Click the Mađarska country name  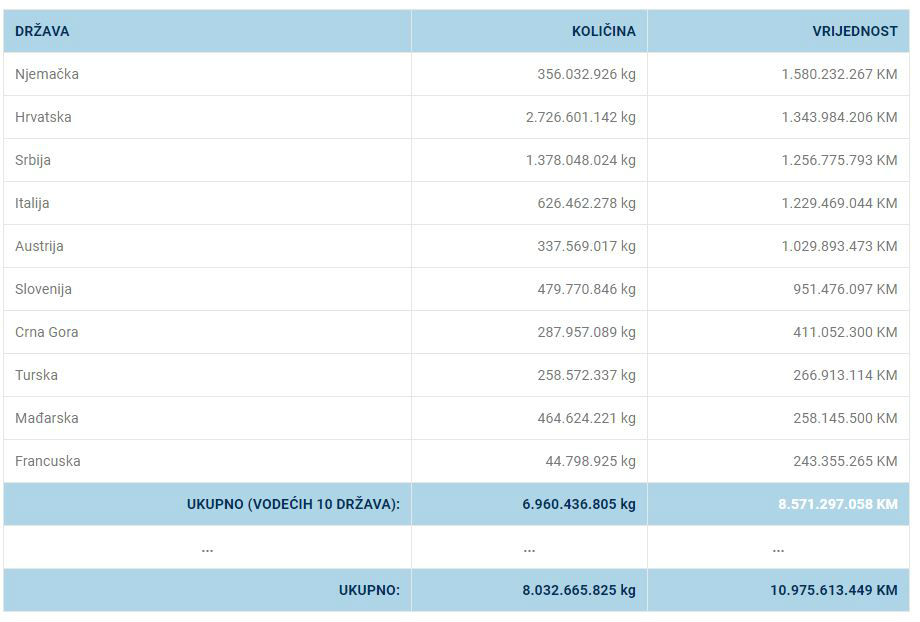(x=46, y=418)
